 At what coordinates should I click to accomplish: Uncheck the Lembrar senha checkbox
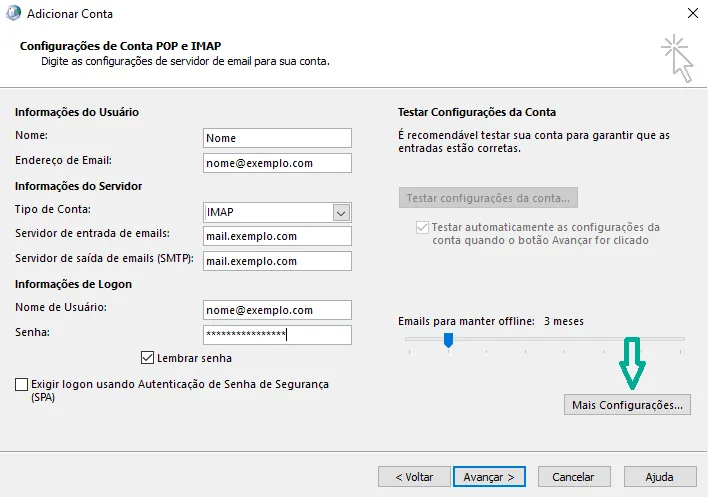click(147, 358)
